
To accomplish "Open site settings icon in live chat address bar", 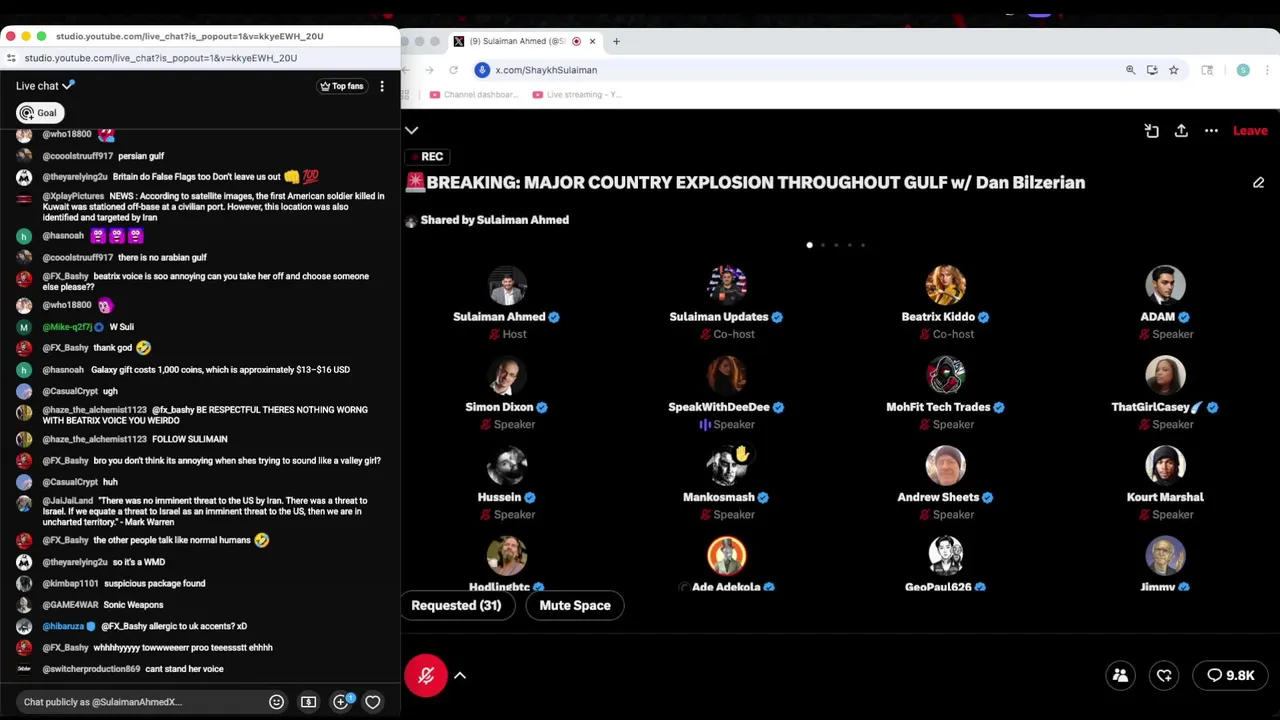I will [x=11, y=58].
